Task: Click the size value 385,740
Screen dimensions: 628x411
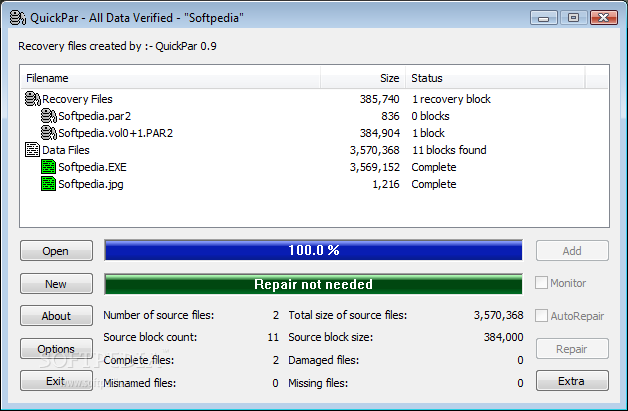Action: [379, 99]
